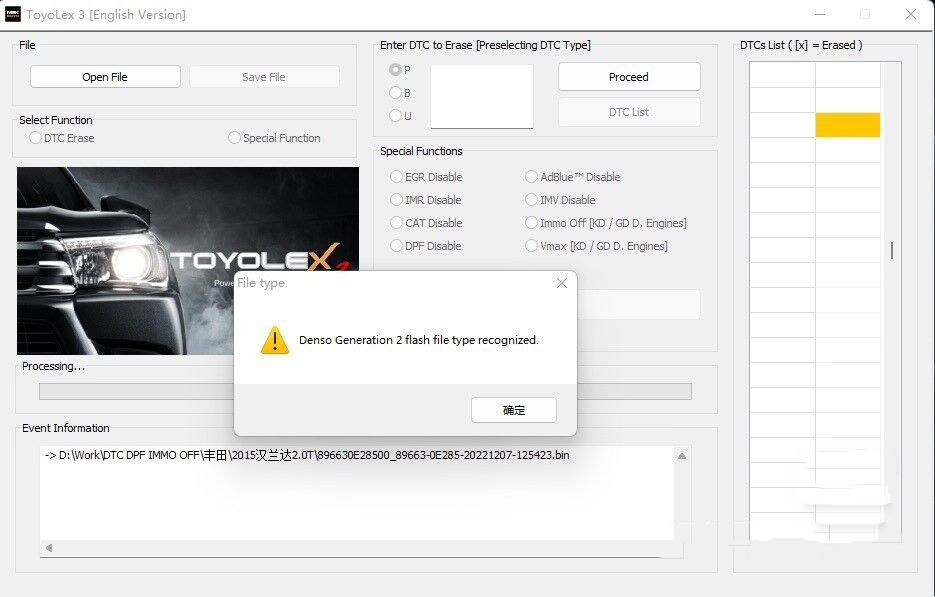Click the Processing progress bar
The height and width of the screenshot is (597, 935).
coord(366,391)
